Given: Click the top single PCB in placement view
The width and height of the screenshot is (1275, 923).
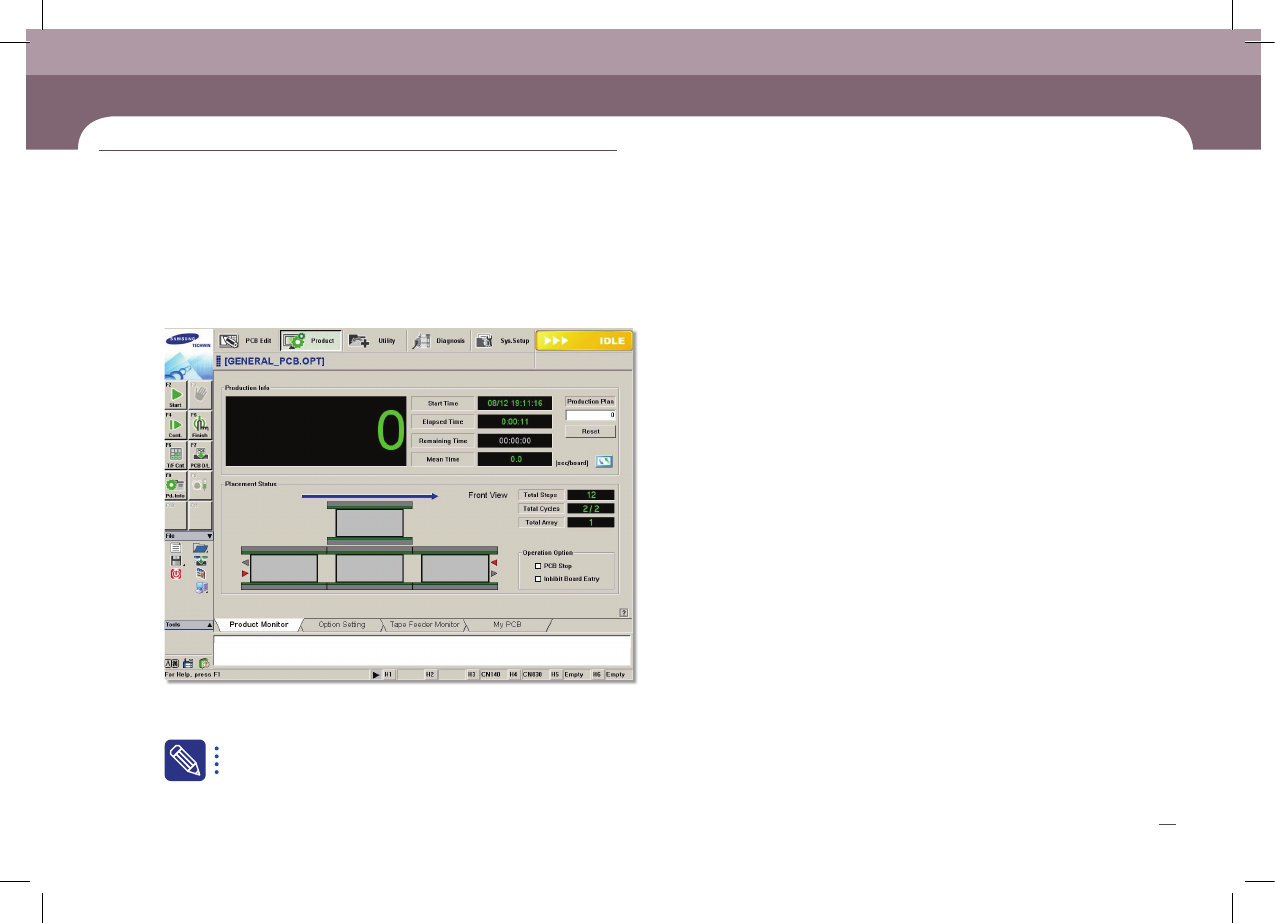Looking at the screenshot, I should coord(370,523).
